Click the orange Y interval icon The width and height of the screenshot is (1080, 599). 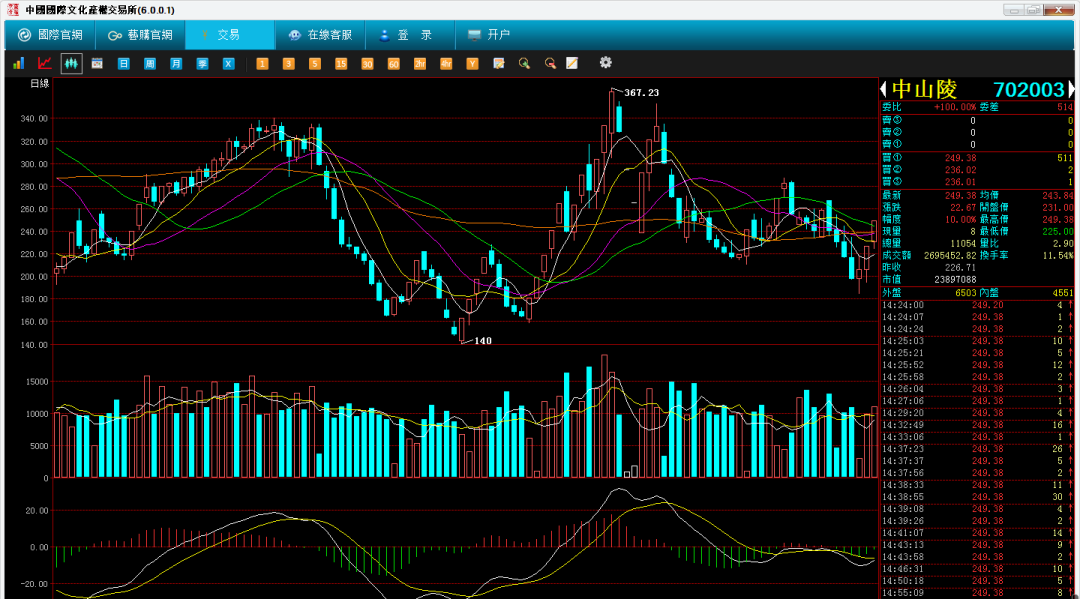[472, 63]
